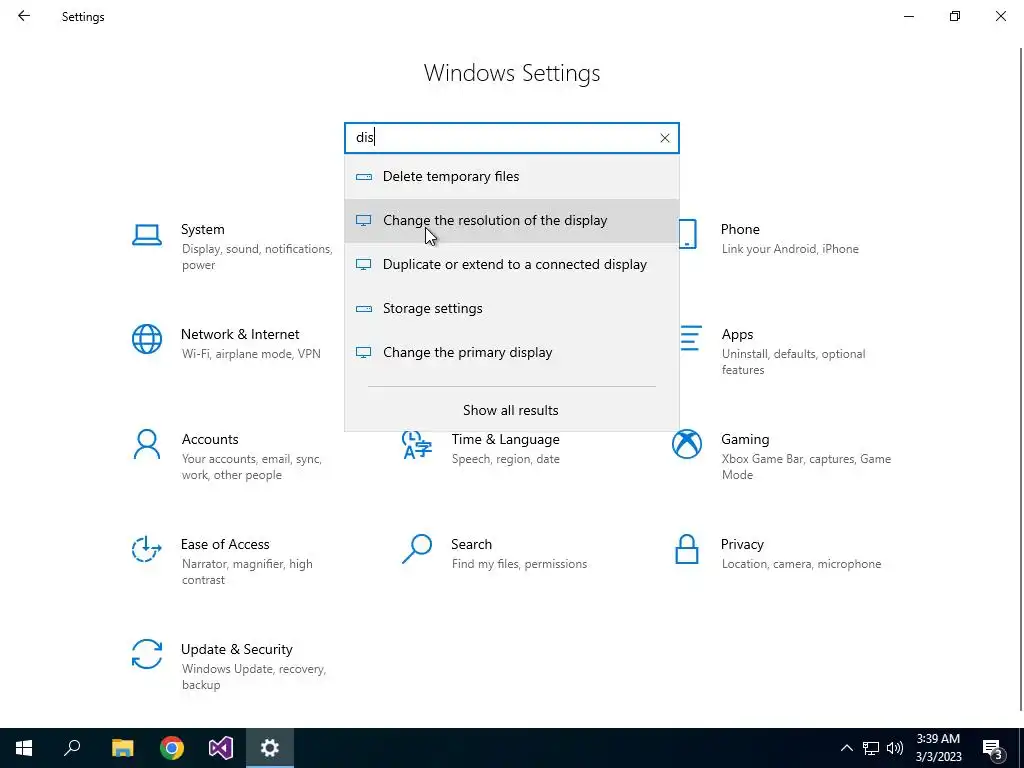The image size is (1024, 768).
Task: Launch Google Chrome from the taskbar
Action: click(172, 748)
